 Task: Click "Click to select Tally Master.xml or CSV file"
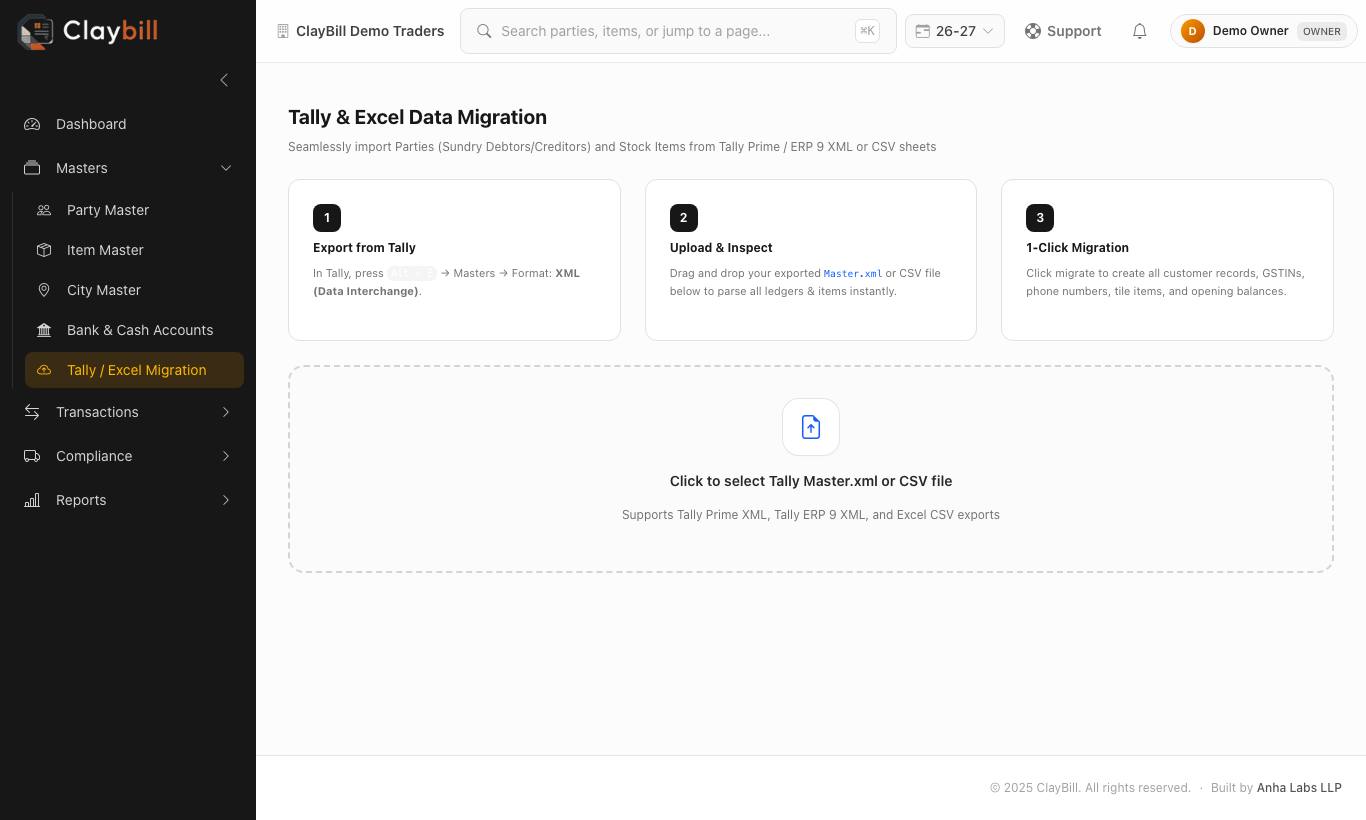(811, 481)
